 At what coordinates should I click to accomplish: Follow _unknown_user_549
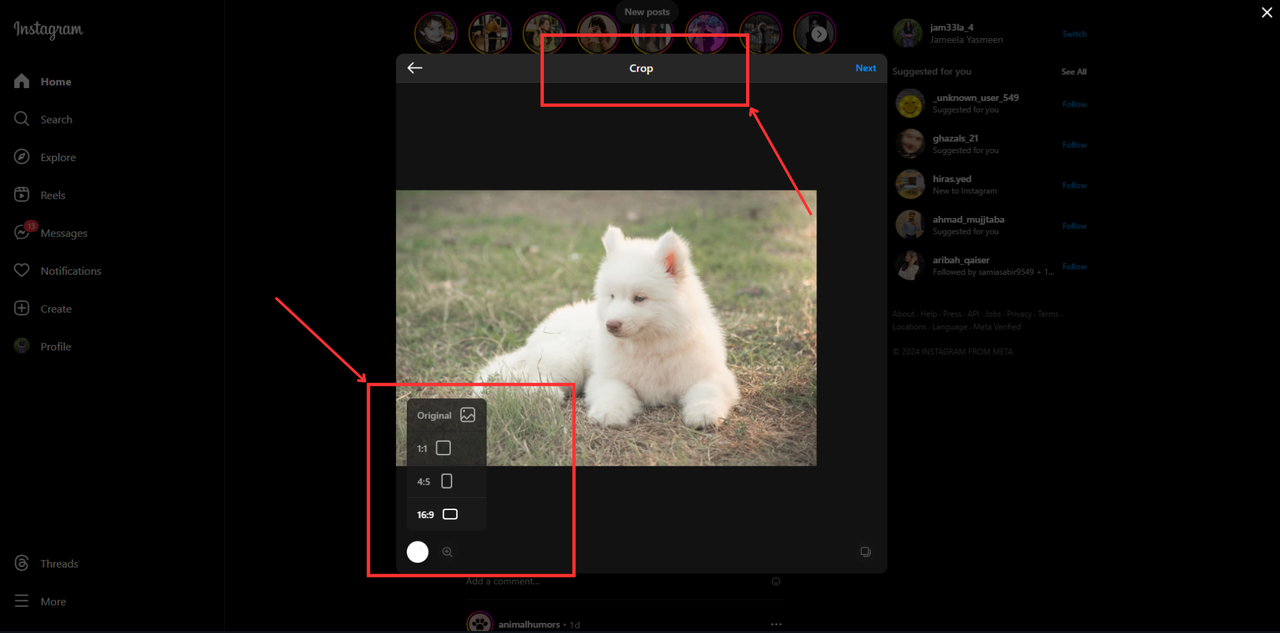(1074, 104)
